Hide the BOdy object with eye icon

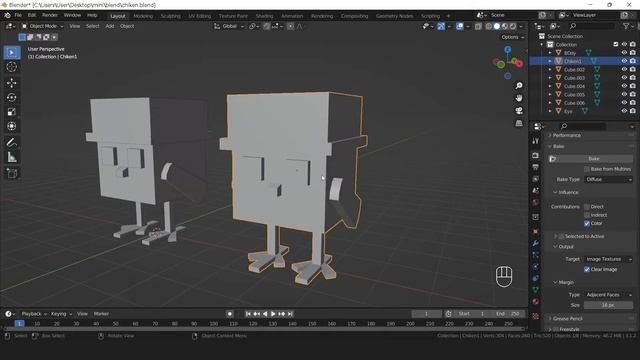point(624,53)
